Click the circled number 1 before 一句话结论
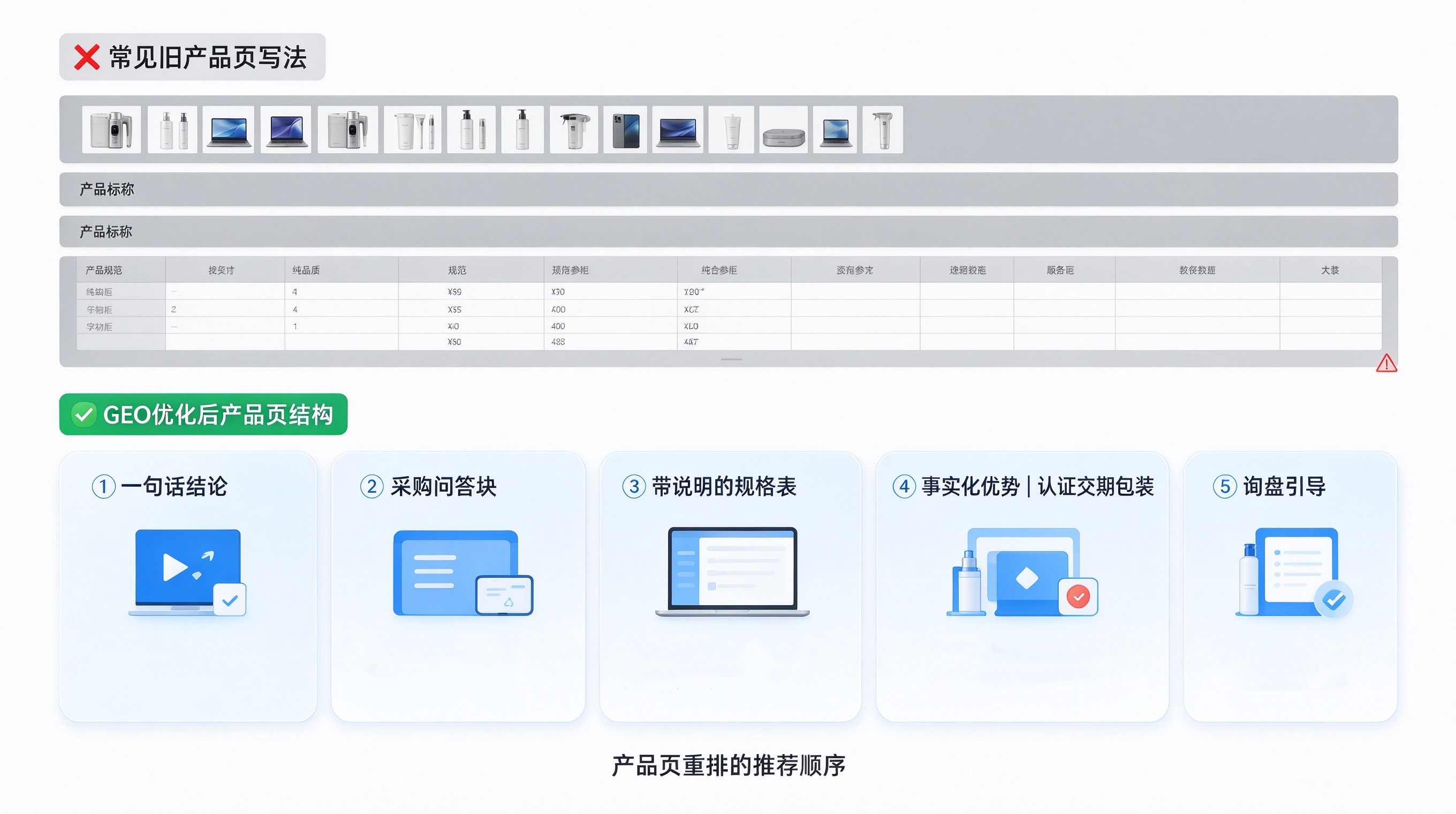The height and width of the screenshot is (814, 1456). tap(103, 487)
